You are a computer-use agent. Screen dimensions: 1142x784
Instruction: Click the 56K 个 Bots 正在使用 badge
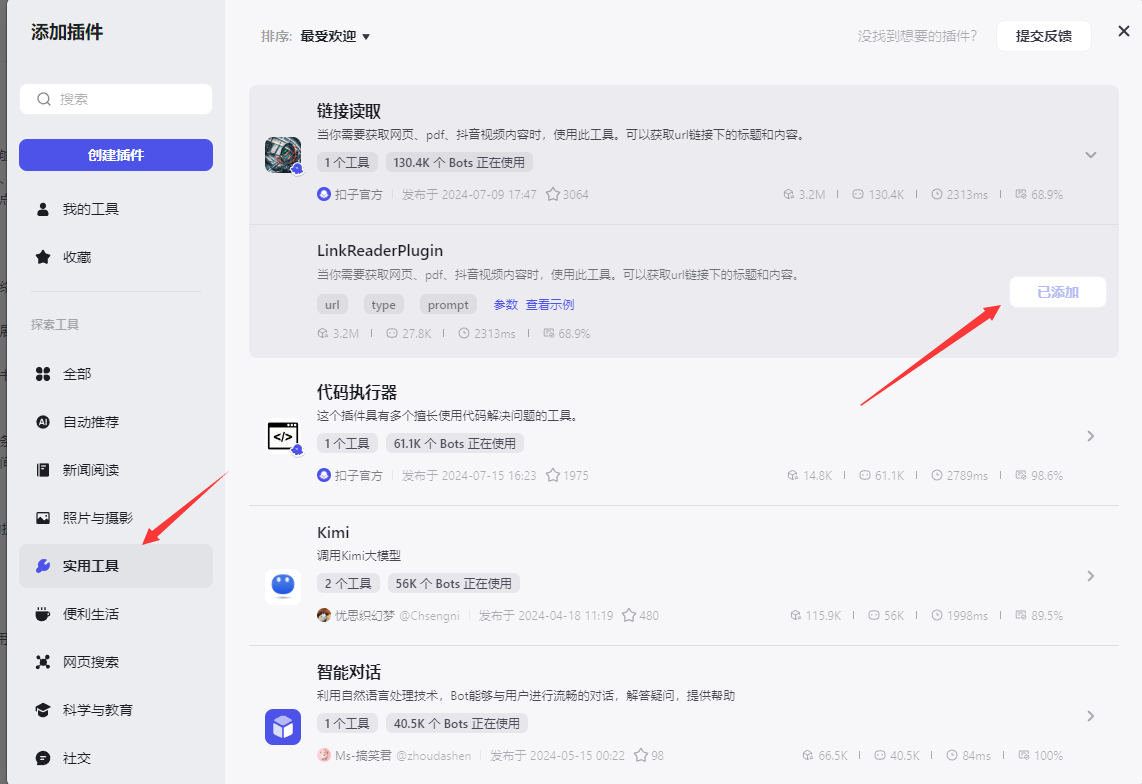tap(454, 584)
